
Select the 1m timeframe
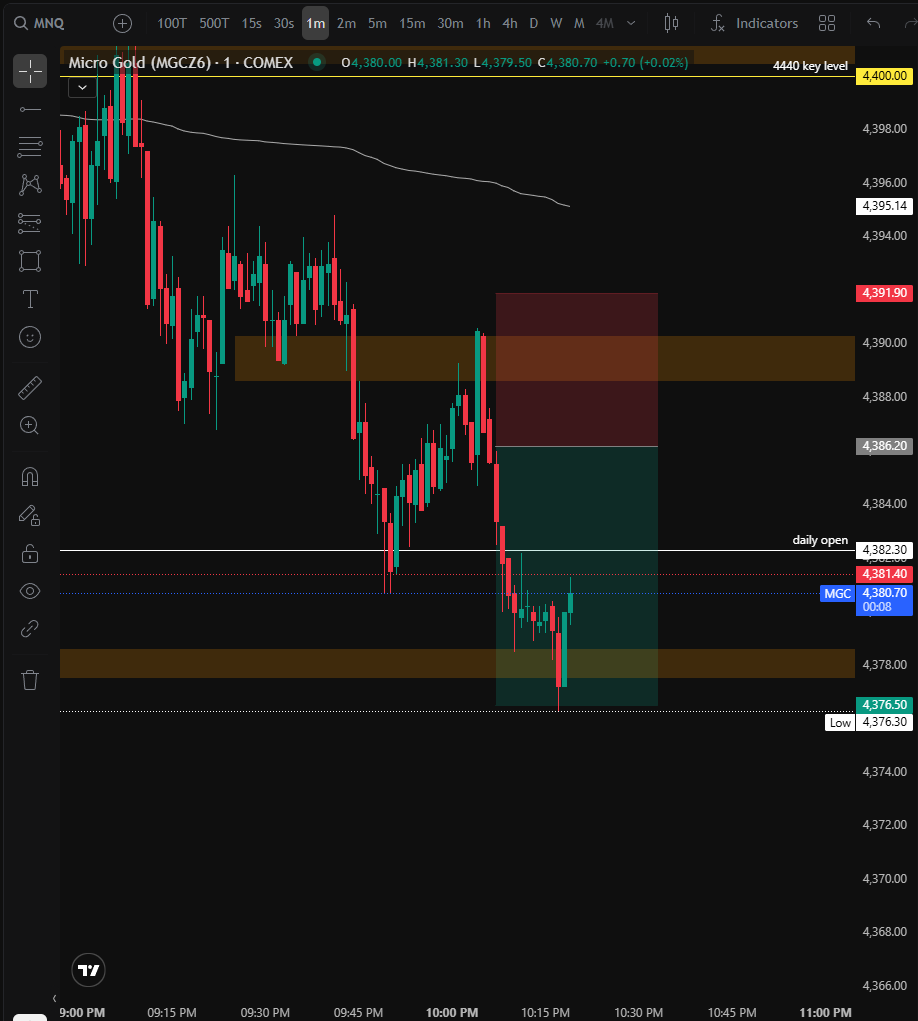click(x=316, y=23)
